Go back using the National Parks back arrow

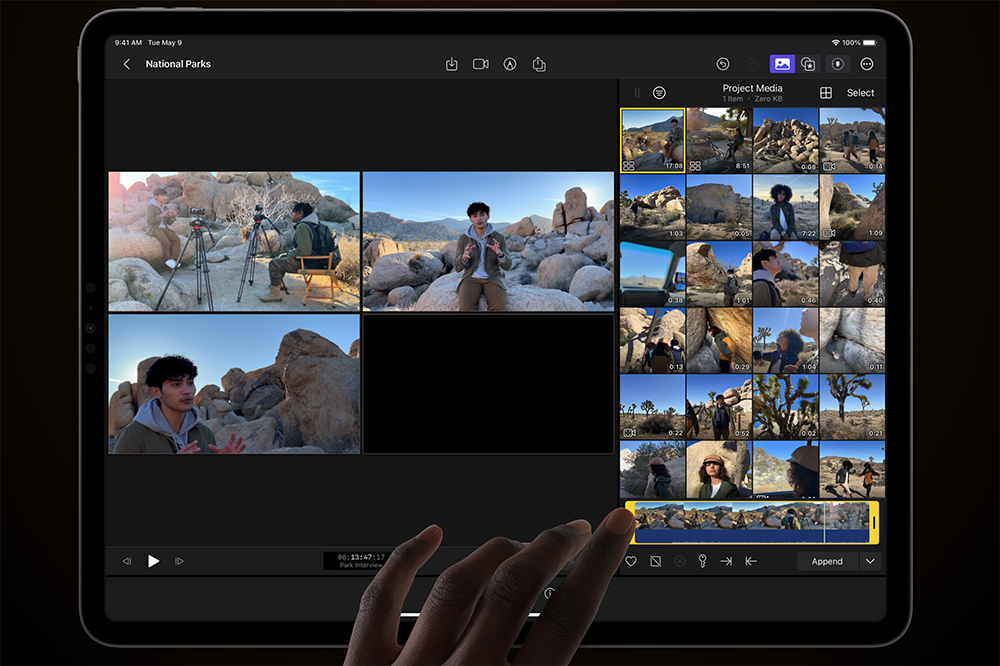125,63
